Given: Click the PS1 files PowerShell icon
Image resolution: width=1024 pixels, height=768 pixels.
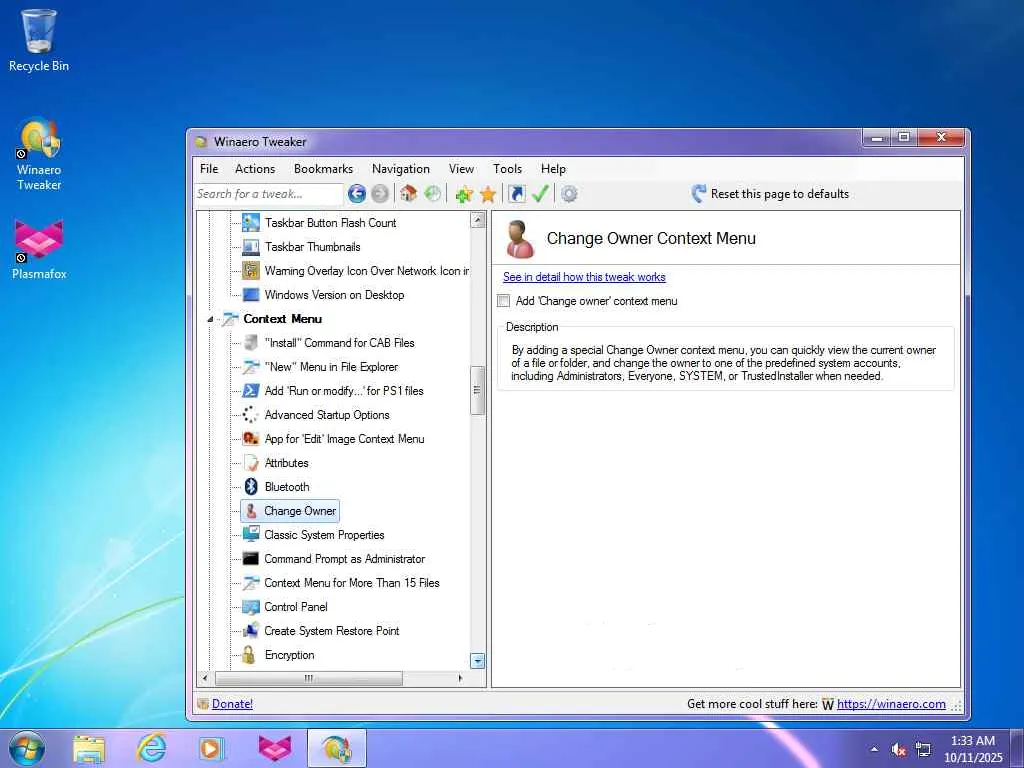Looking at the screenshot, I should point(251,391).
